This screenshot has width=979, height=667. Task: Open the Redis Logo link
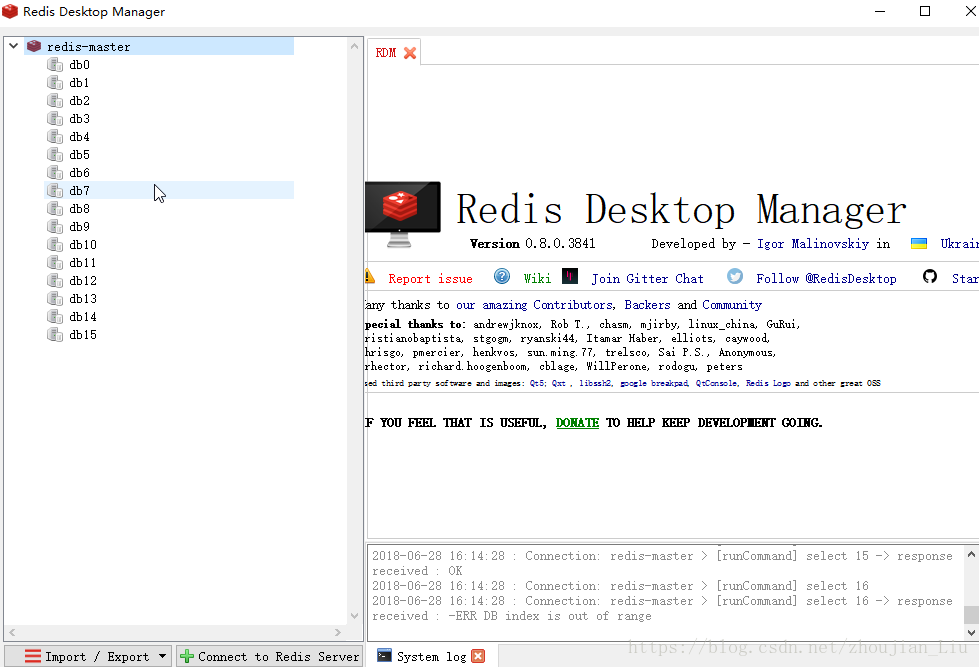(x=768, y=383)
